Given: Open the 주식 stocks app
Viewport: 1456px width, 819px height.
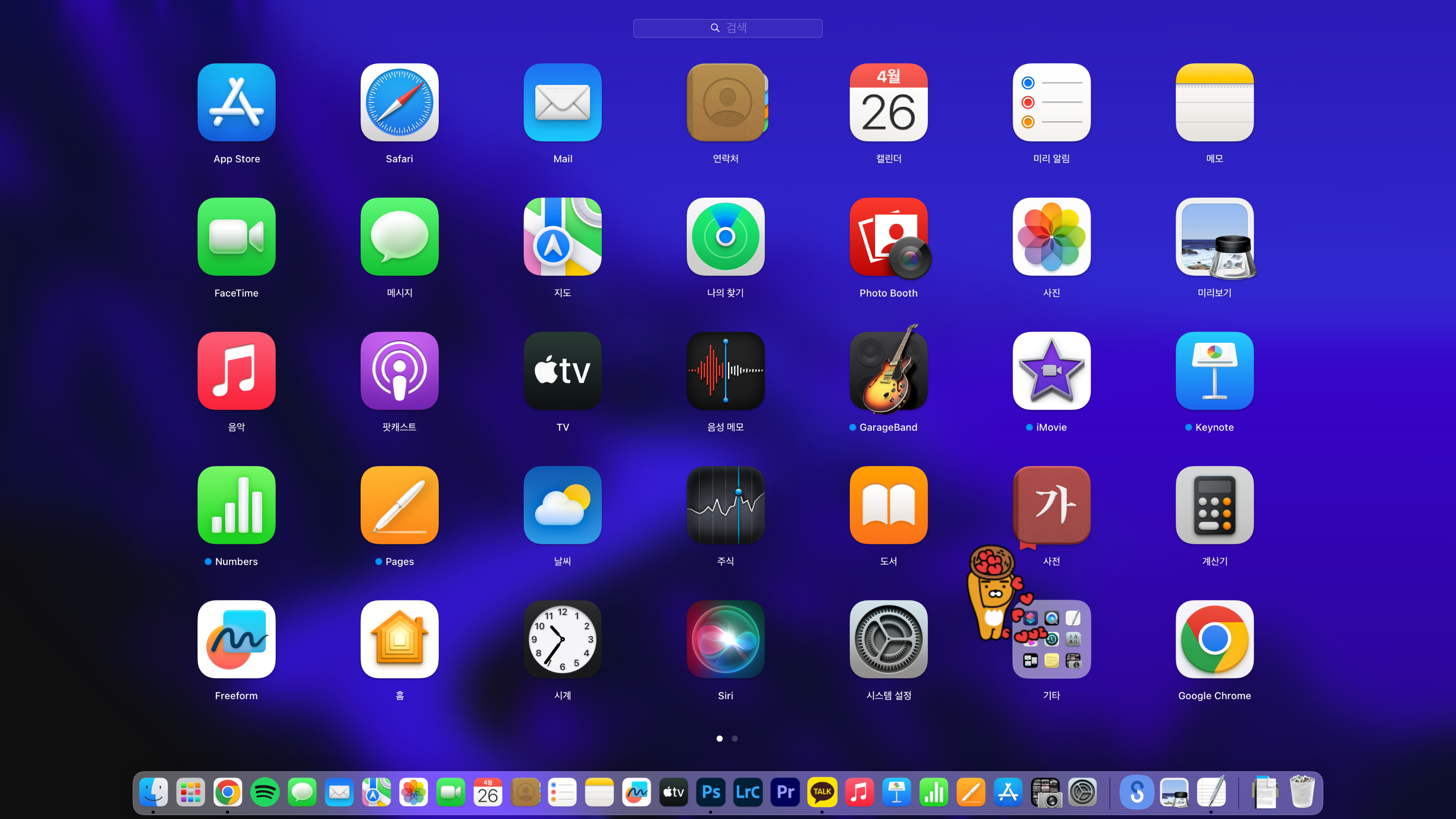Looking at the screenshot, I should [725, 505].
